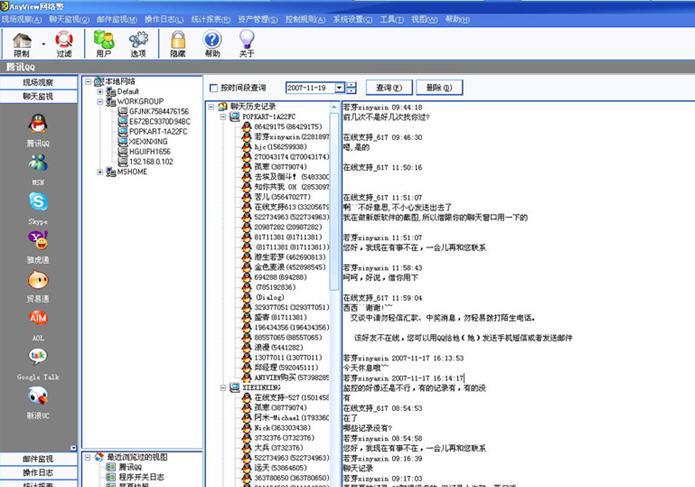Click the 程序开关日志 icon in recent views
This screenshot has height=487, width=695.
coord(111,477)
